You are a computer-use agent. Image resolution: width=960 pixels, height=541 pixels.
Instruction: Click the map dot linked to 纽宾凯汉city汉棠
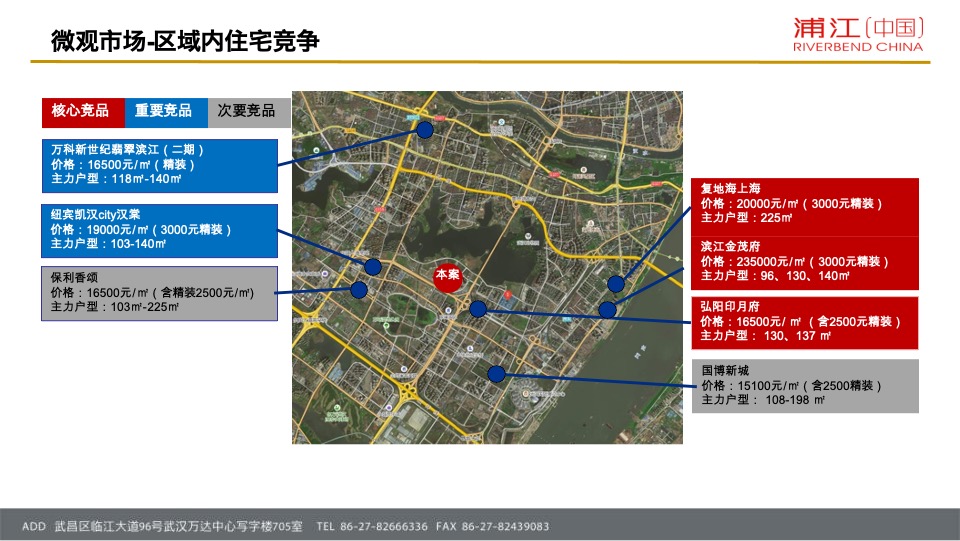373,267
